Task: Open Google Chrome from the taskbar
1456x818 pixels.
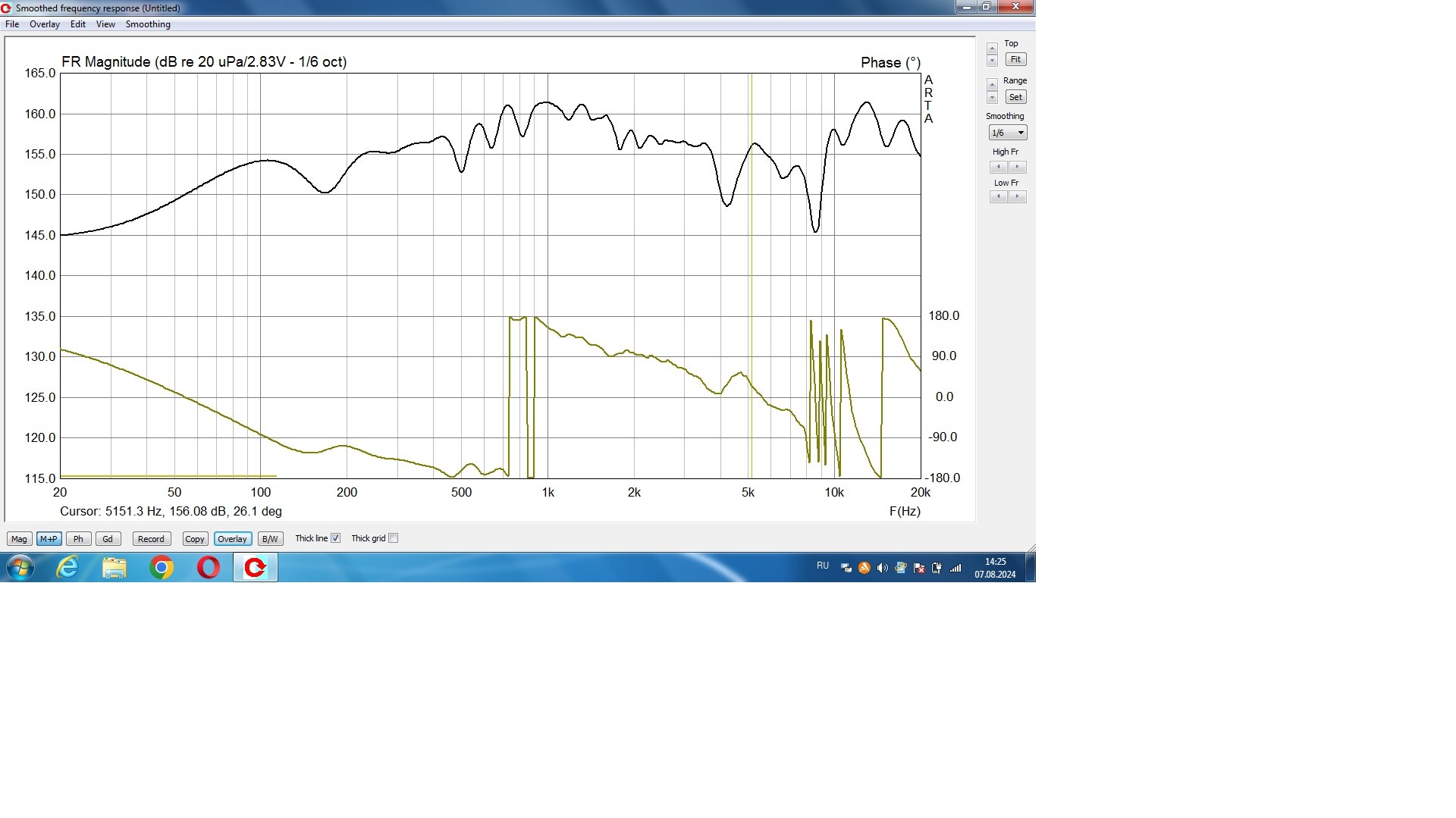Action: pyautogui.click(x=161, y=567)
